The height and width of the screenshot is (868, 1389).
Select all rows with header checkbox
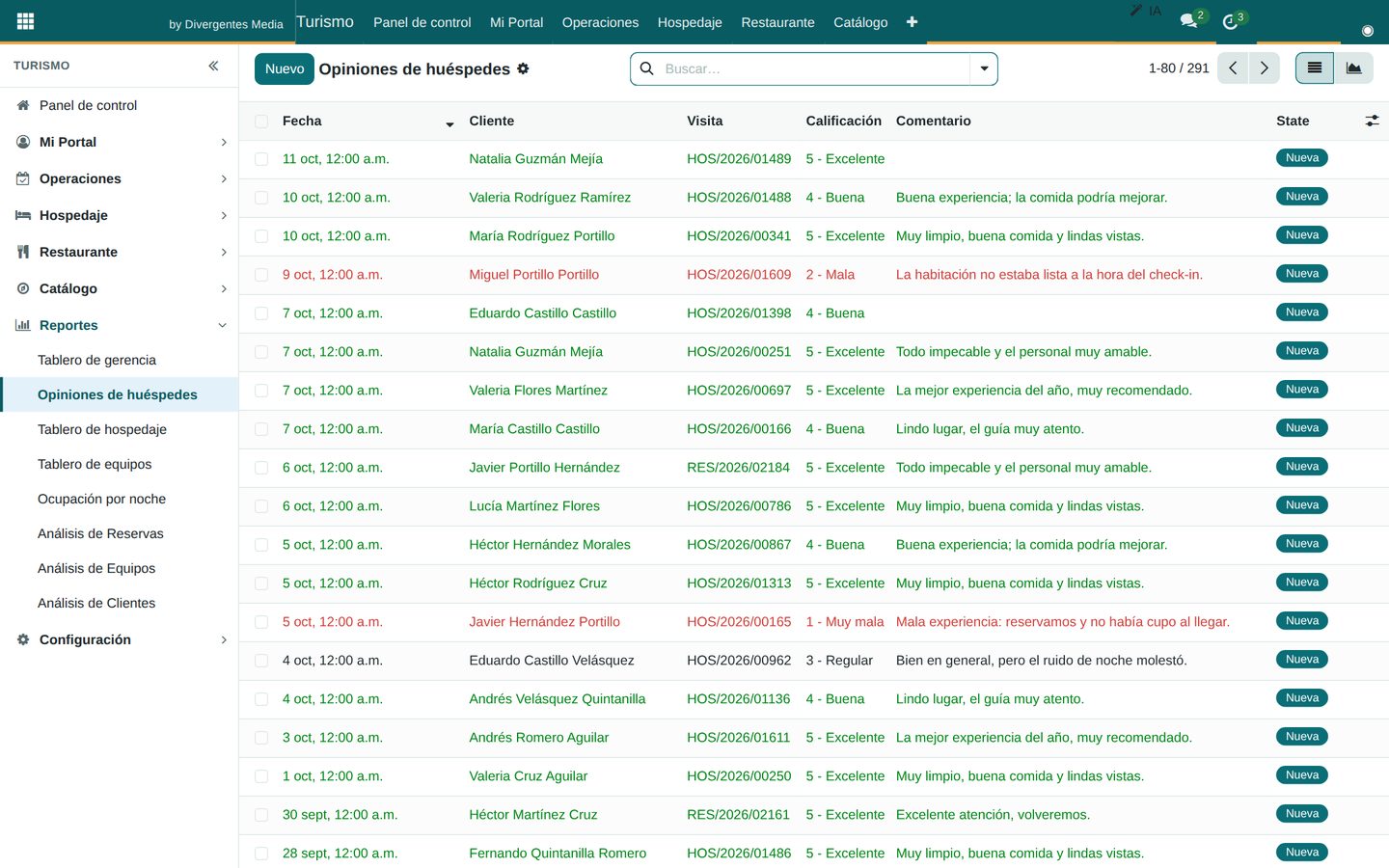(261, 122)
